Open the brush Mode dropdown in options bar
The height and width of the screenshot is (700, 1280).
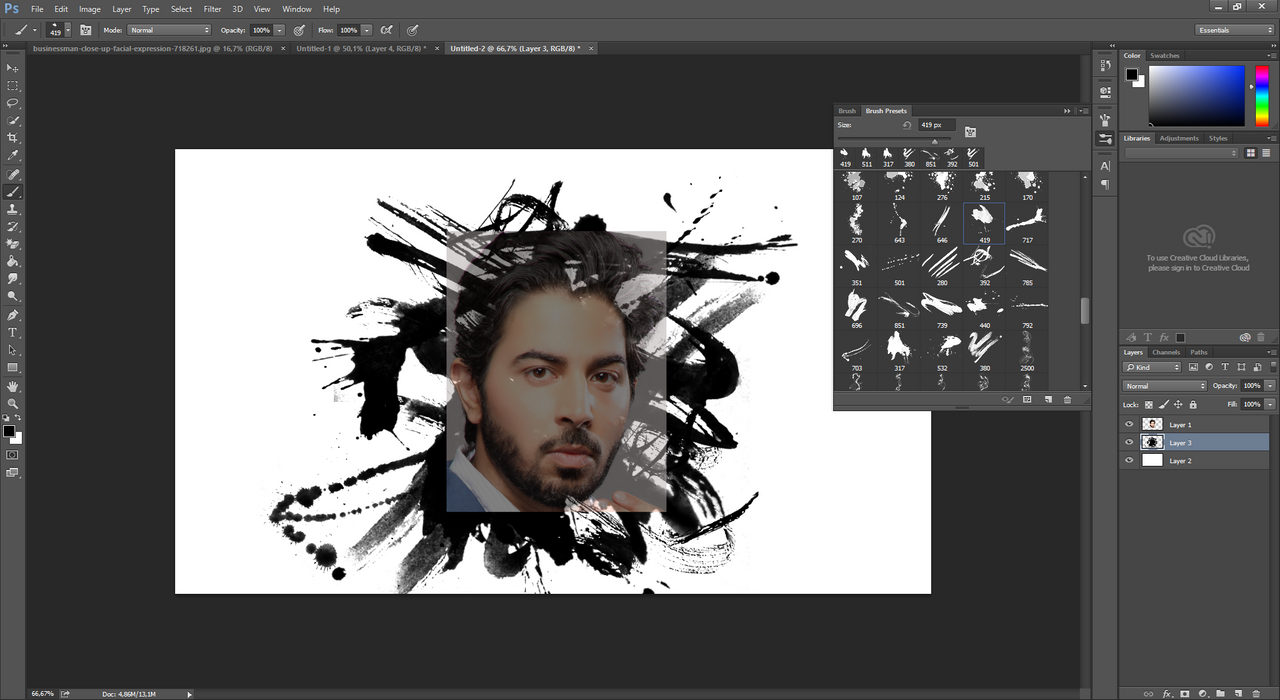point(169,30)
